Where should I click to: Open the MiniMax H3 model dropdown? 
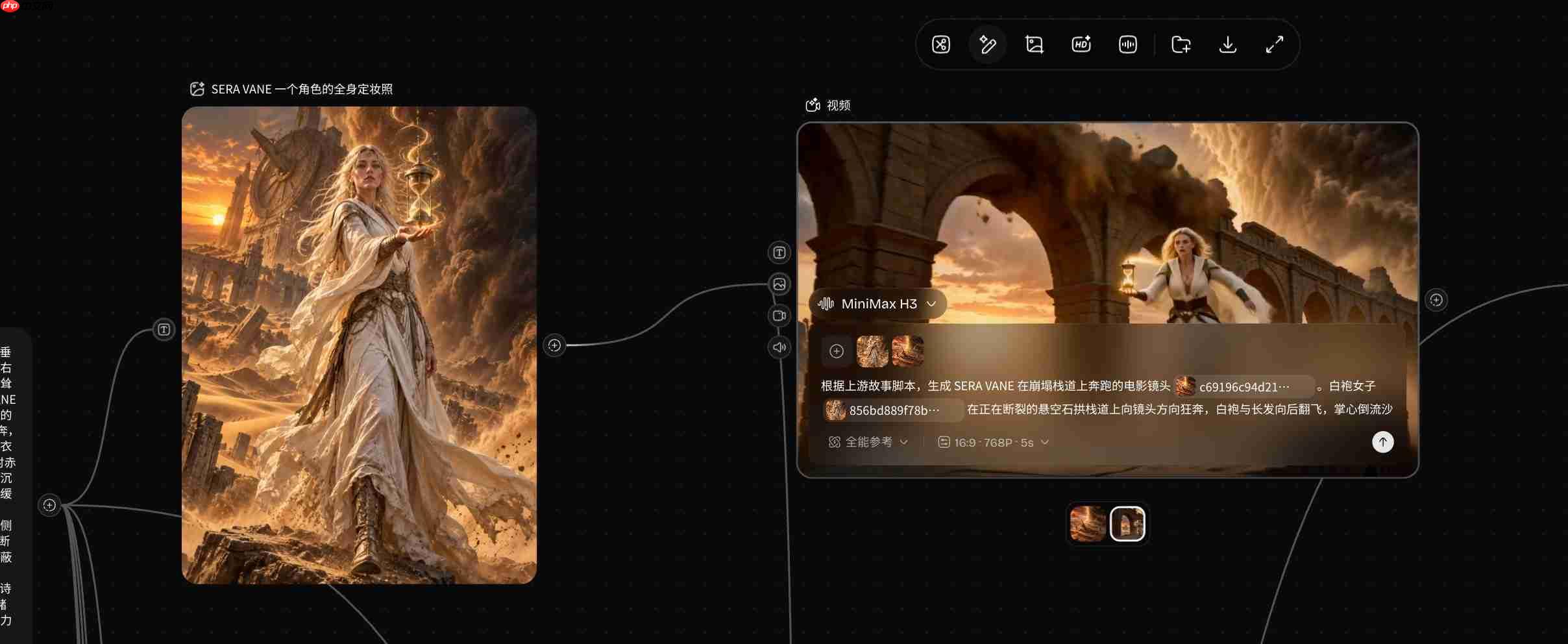pos(877,304)
